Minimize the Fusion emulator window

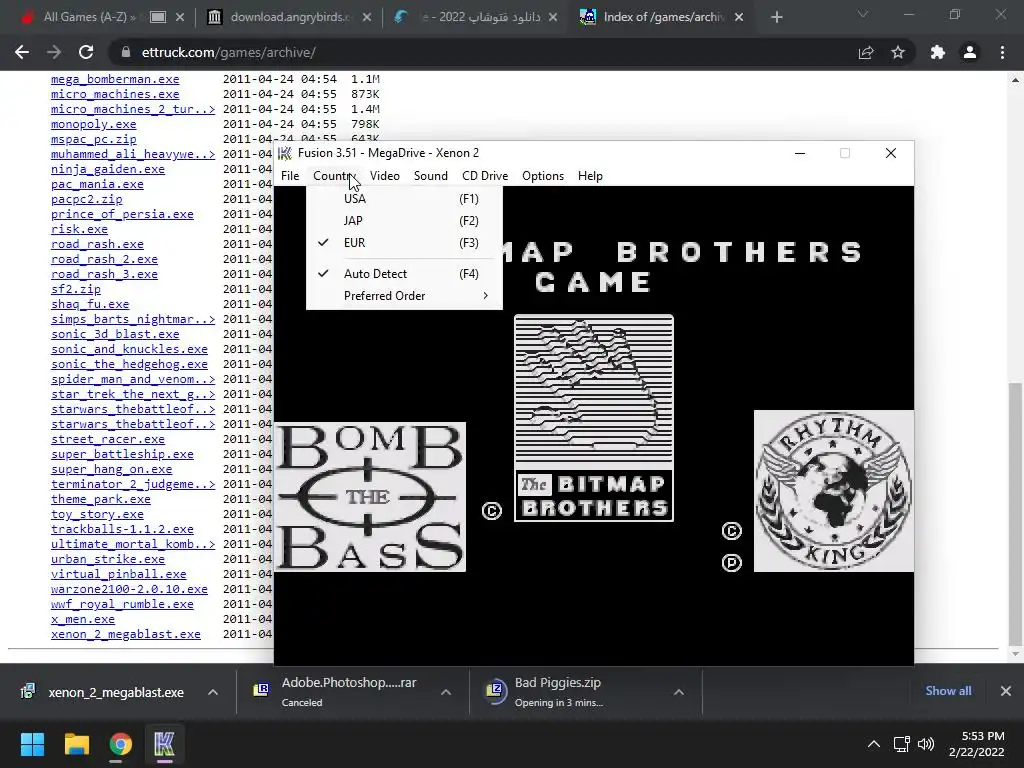tap(800, 153)
